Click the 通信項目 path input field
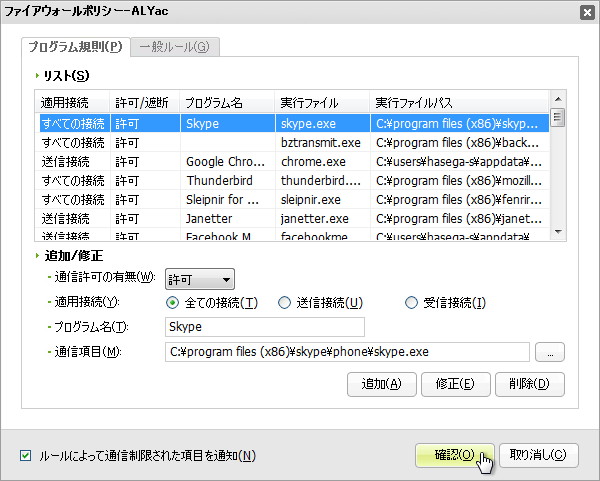This screenshot has width=600, height=481. click(347, 352)
